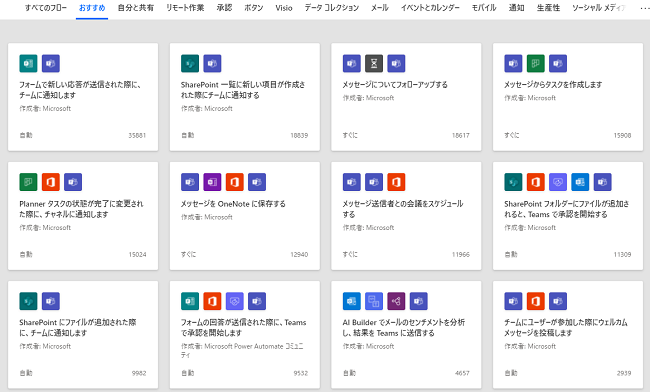Screen dimensions: 650x392
Task: Click author Microsoft Power Automate コミュニティ text
Action: [x=242, y=350]
